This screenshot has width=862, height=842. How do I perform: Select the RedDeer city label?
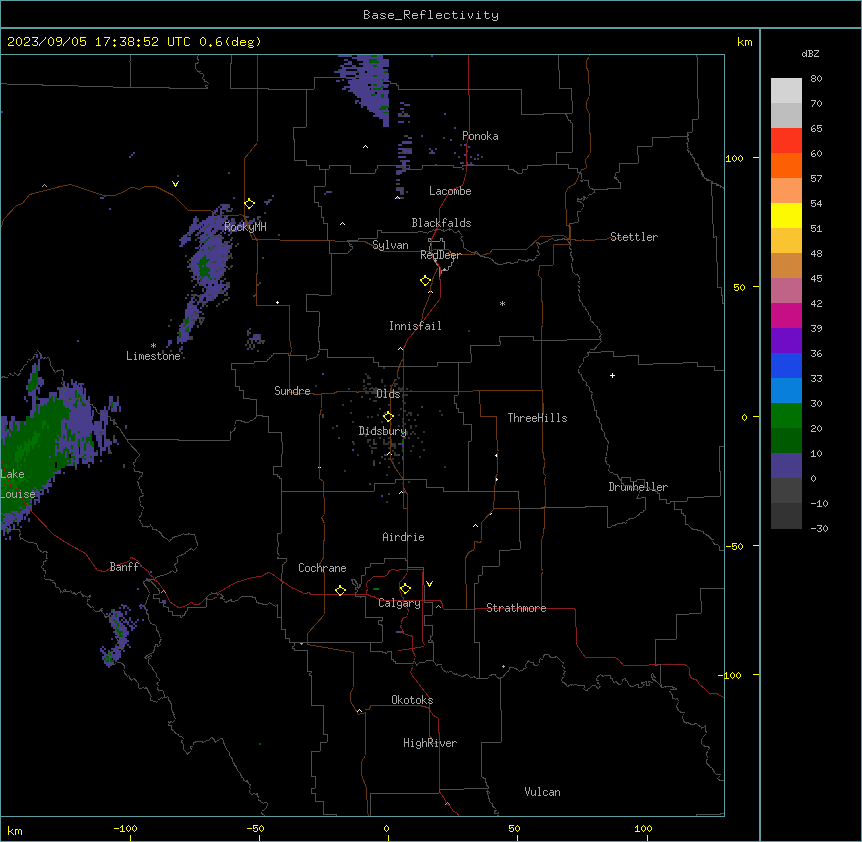[x=440, y=255]
